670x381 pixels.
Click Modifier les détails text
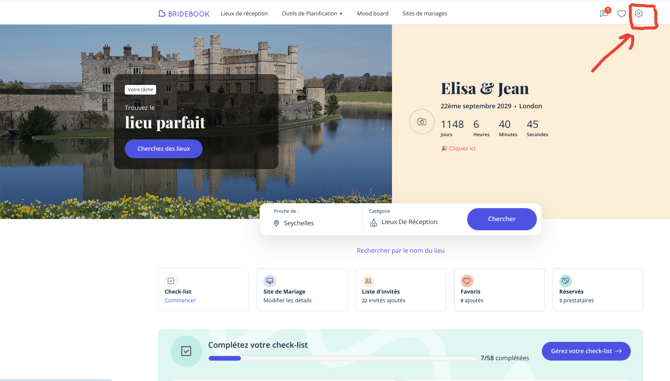tap(287, 300)
